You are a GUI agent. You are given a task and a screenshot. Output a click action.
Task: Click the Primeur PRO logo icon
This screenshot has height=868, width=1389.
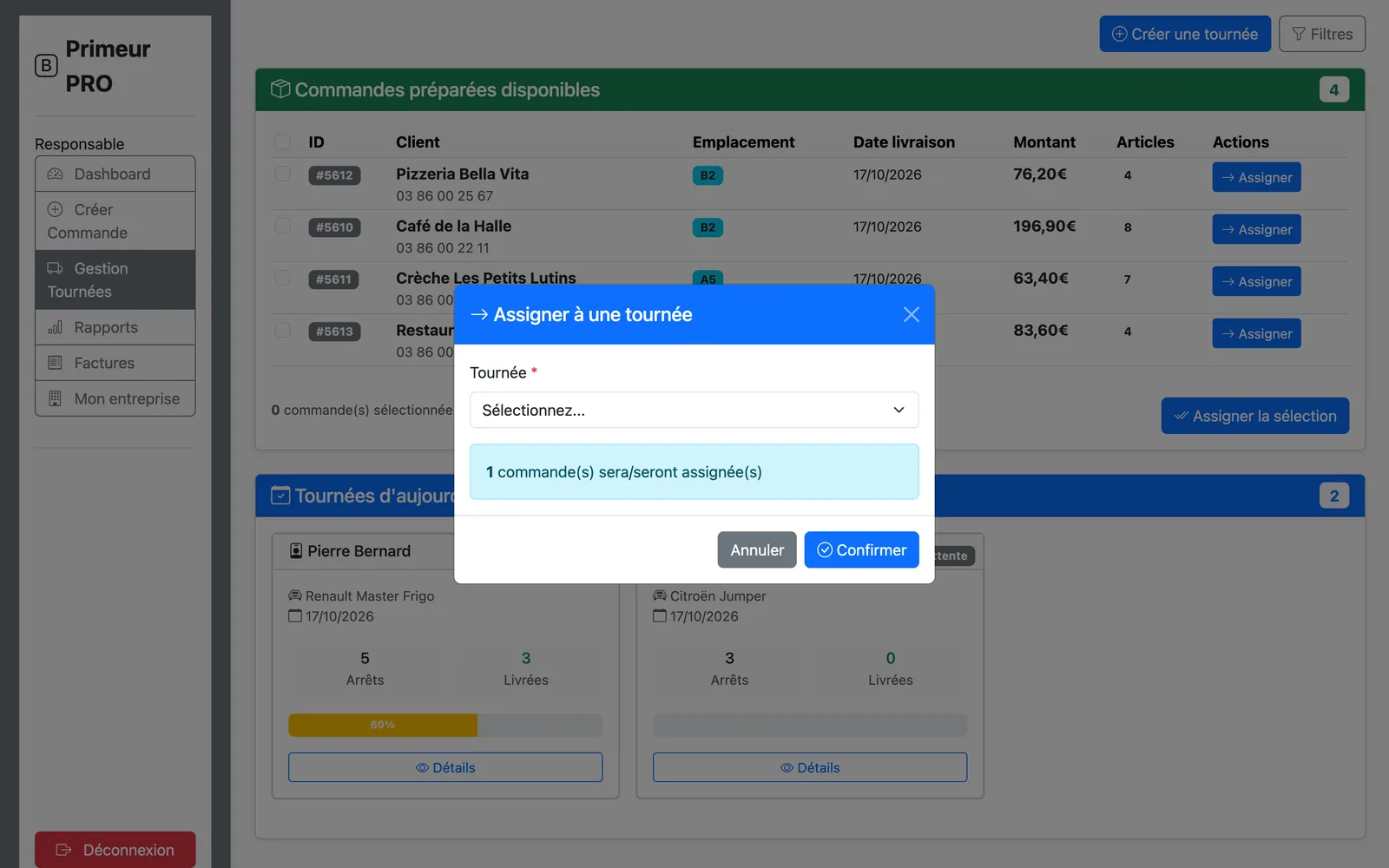46,66
